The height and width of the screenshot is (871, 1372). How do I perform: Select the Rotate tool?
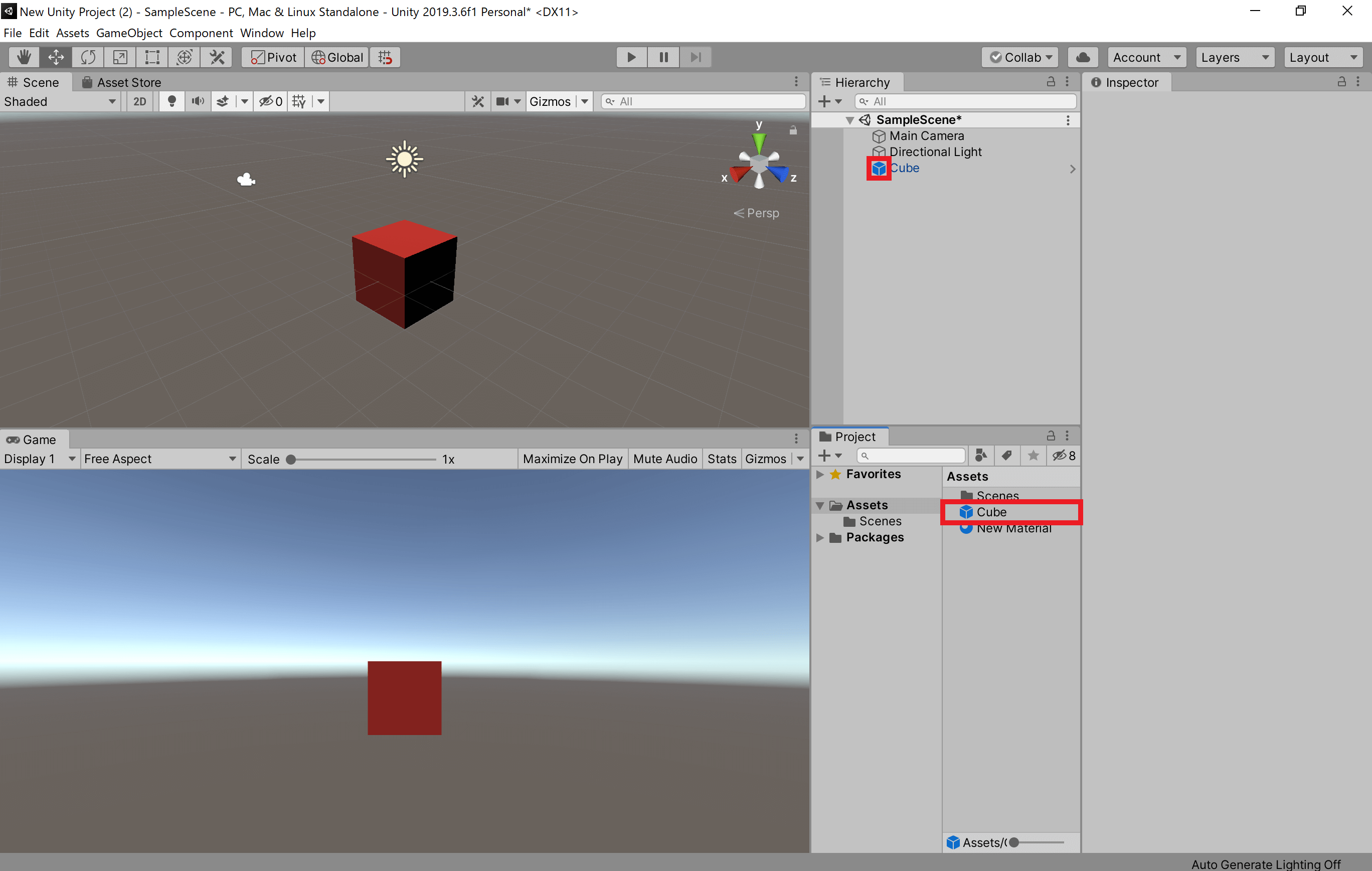click(88, 57)
